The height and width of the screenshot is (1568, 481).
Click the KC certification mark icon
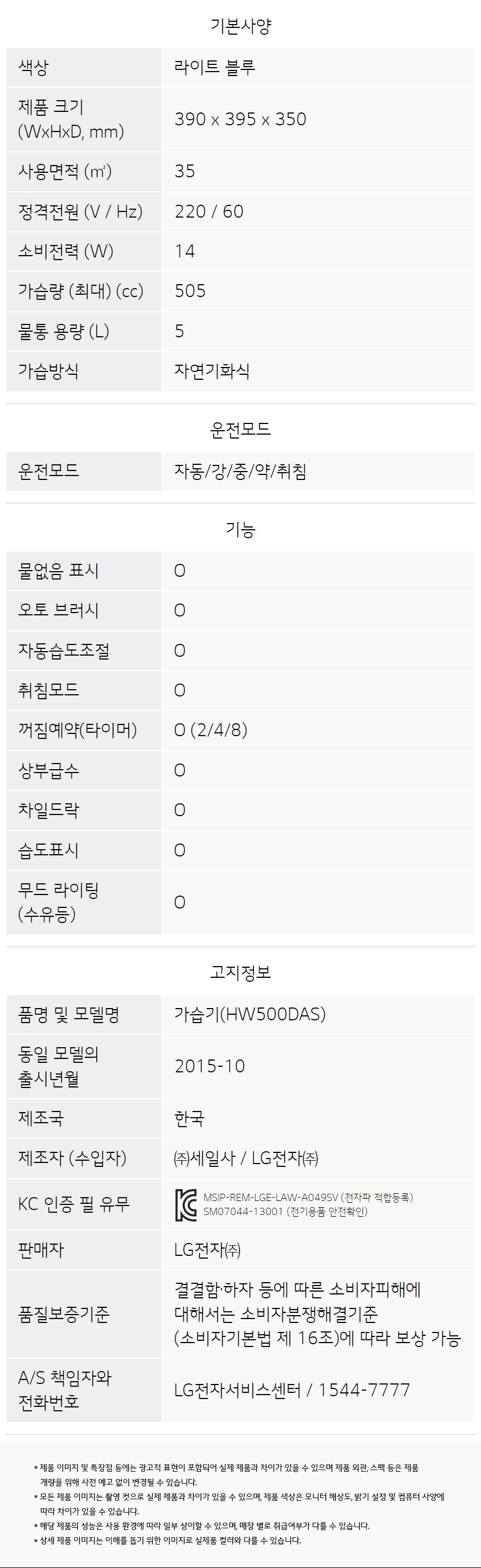pyautogui.click(x=186, y=1204)
